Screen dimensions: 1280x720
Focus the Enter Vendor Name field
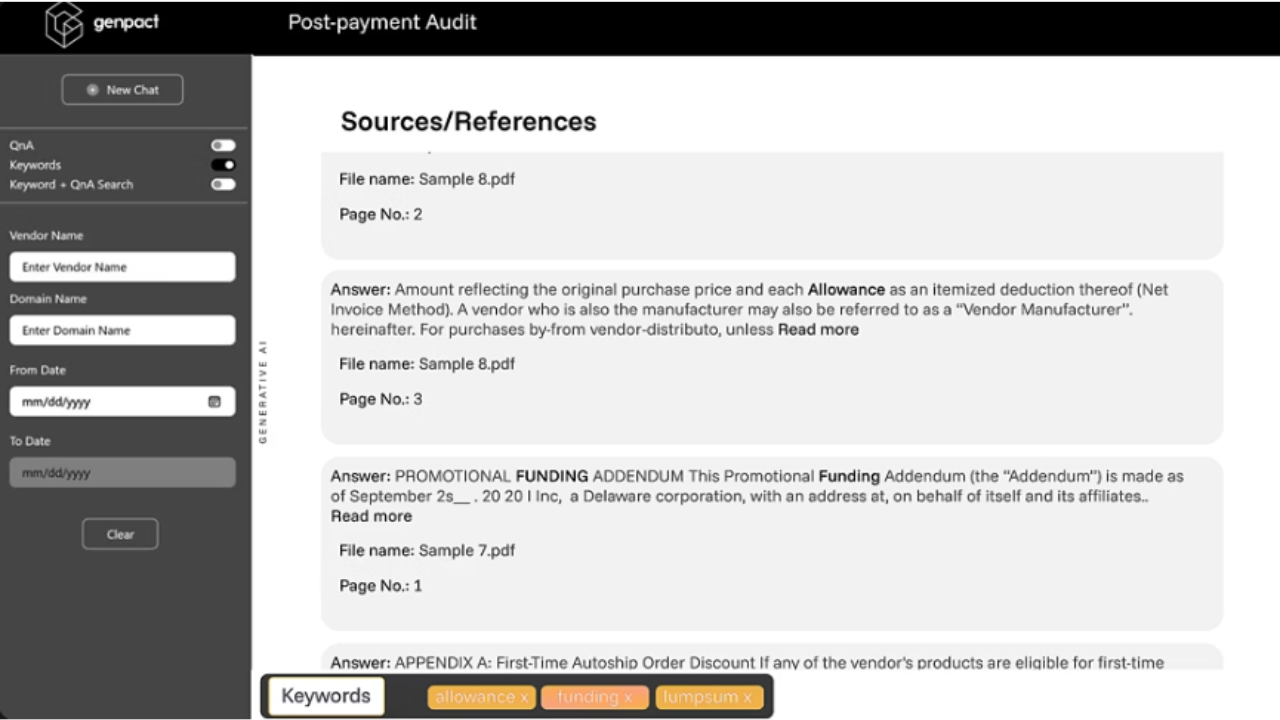coord(122,267)
